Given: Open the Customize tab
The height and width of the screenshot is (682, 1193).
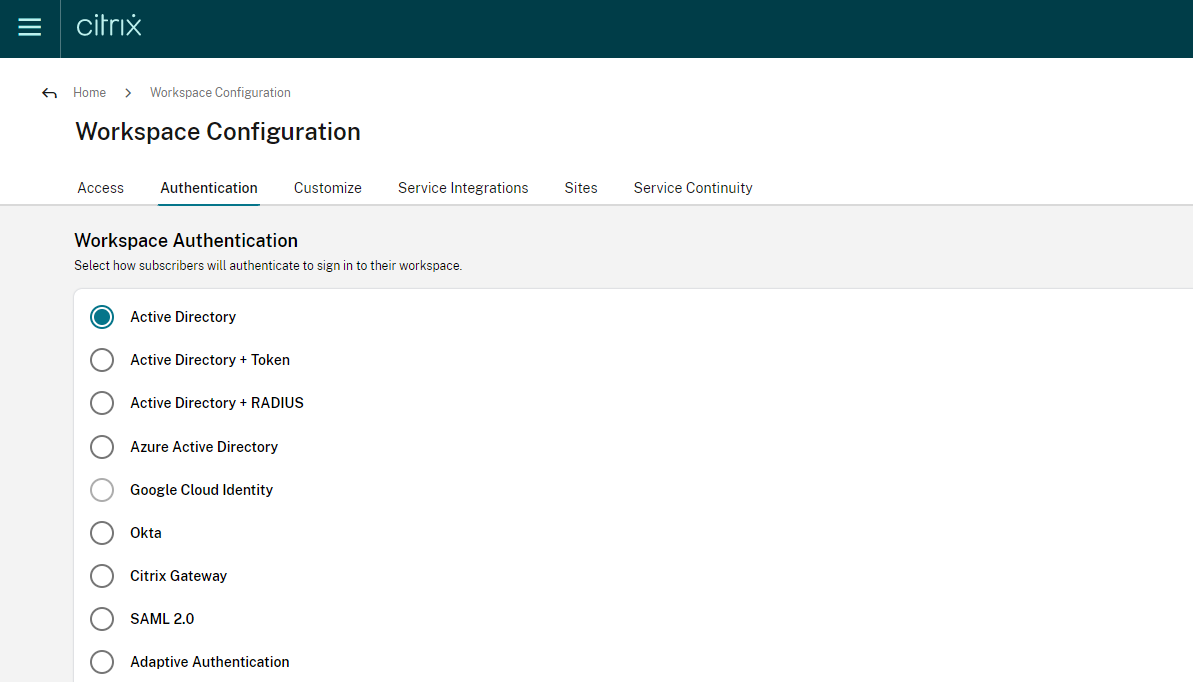Looking at the screenshot, I should 328,188.
